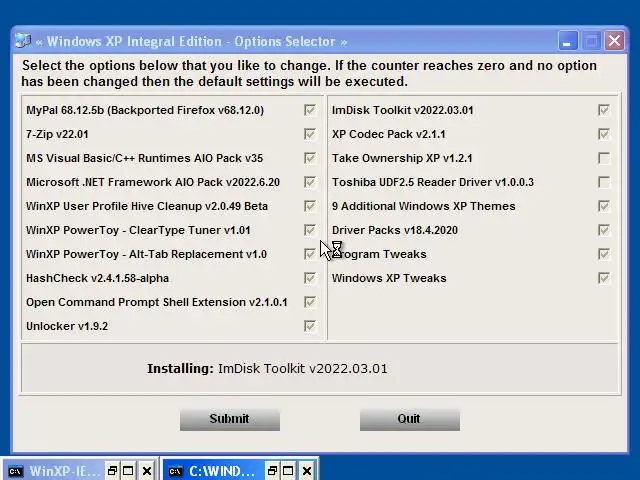Toggle the MyPal 68.12.5b checkbox
The width and height of the screenshot is (640, 480).
309,110
